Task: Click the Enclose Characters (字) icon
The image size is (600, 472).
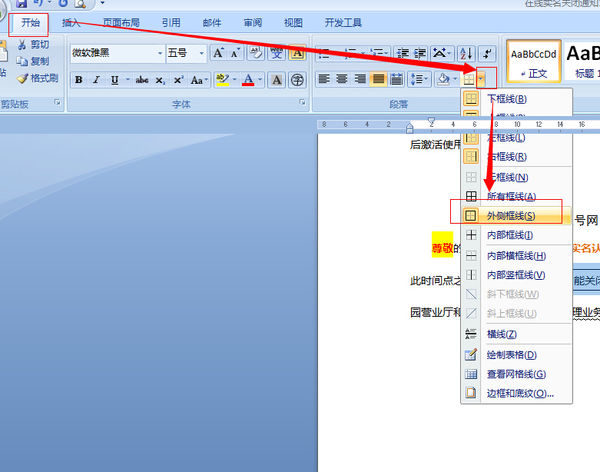Action: point(297,80)
